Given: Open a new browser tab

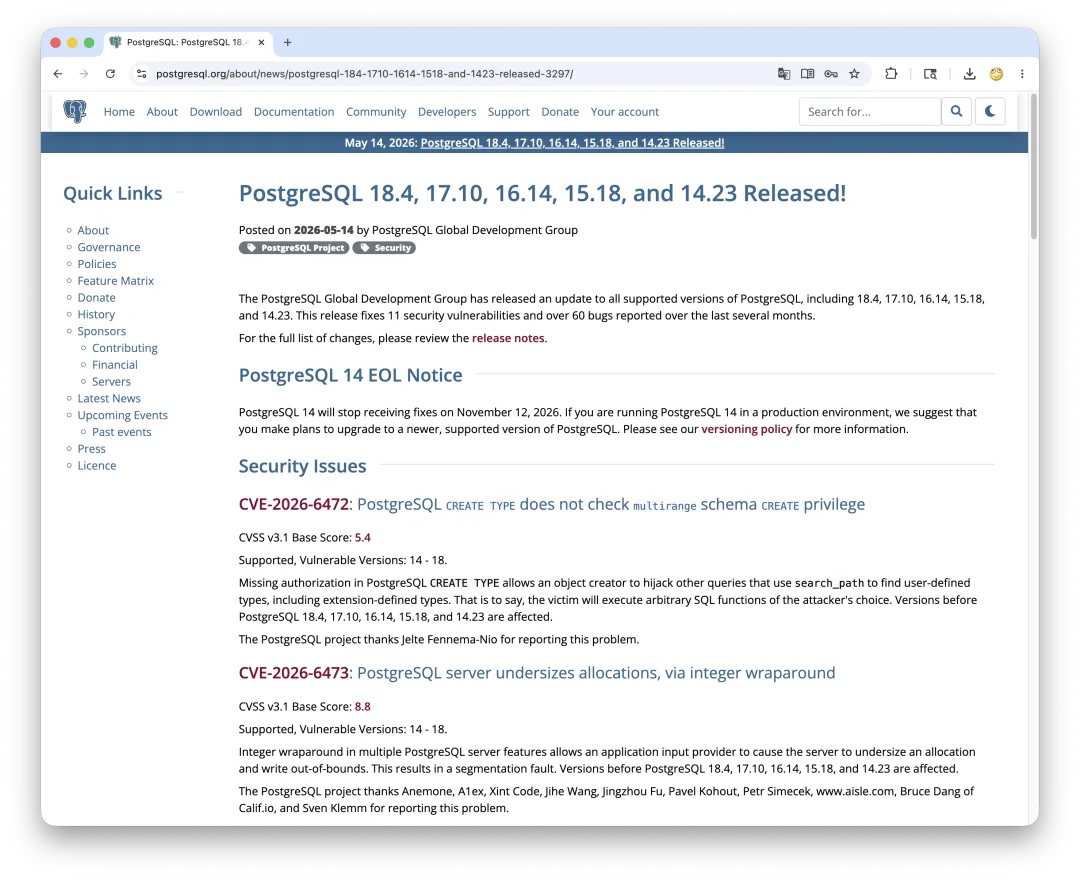Looking at the screenshot, I should 287,42.
